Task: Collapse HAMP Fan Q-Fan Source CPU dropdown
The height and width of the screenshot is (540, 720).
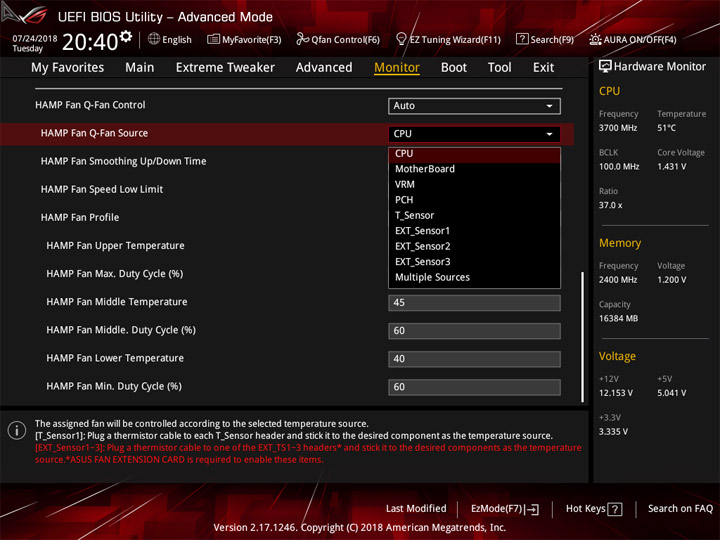Action: pos(474,134)
